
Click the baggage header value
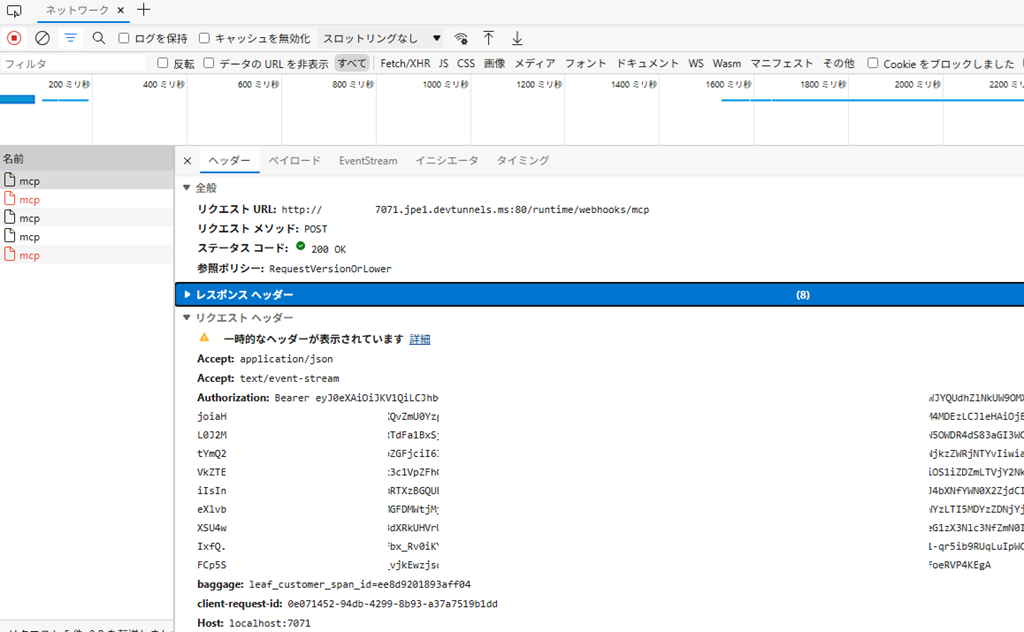pos(360,584)
